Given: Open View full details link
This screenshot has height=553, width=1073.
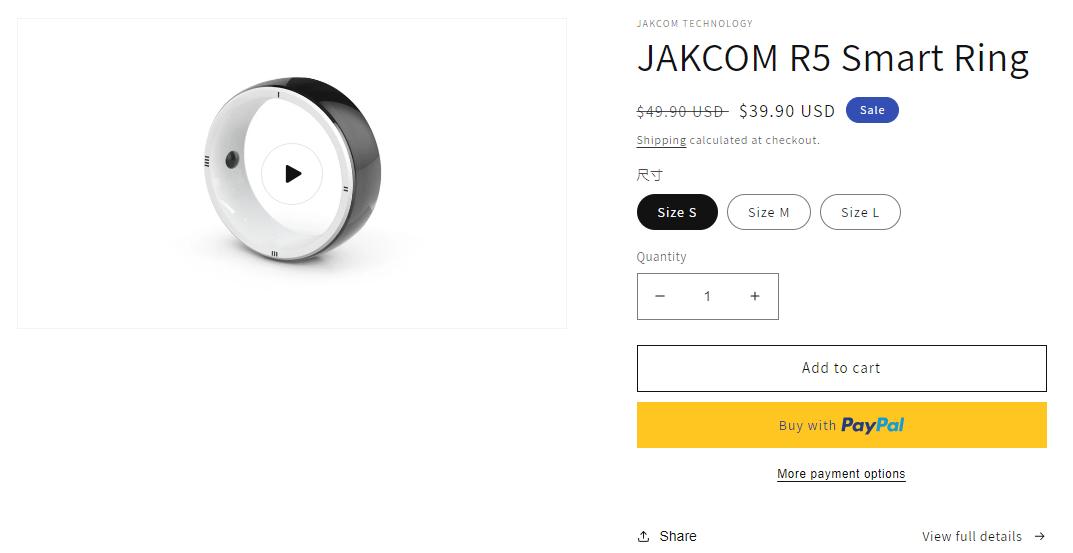Looking at the screenshot, I should (x=971, y=536).
